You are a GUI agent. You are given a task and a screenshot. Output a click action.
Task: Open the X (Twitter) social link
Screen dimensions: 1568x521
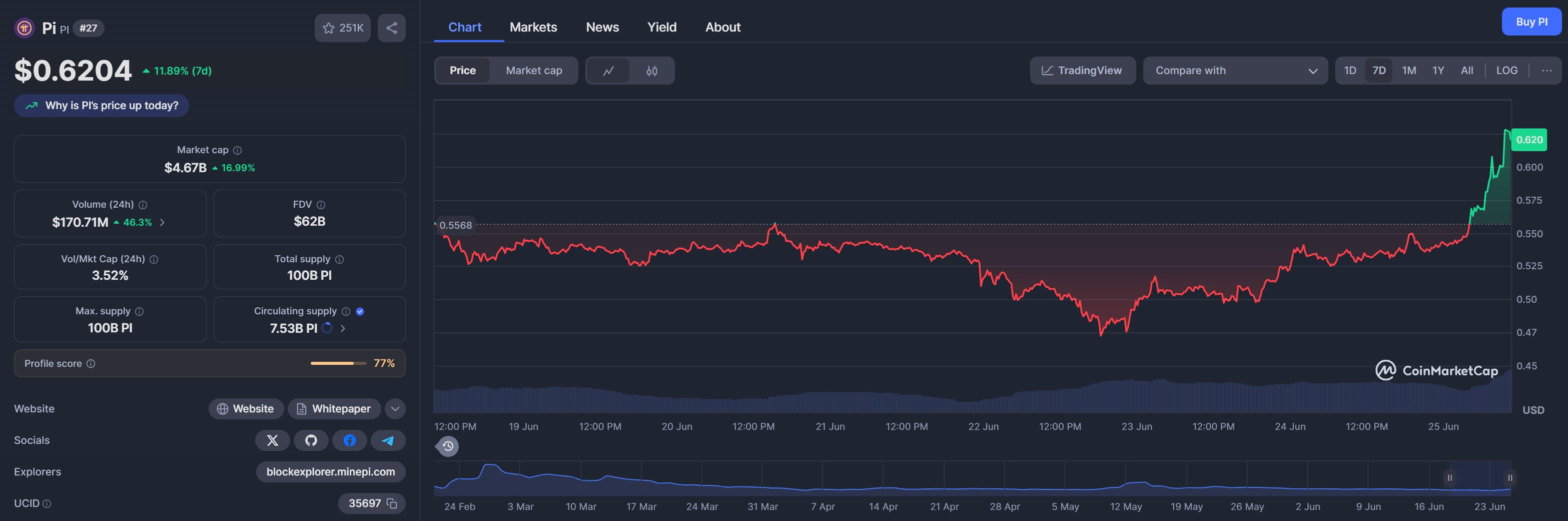pos(273,440)
